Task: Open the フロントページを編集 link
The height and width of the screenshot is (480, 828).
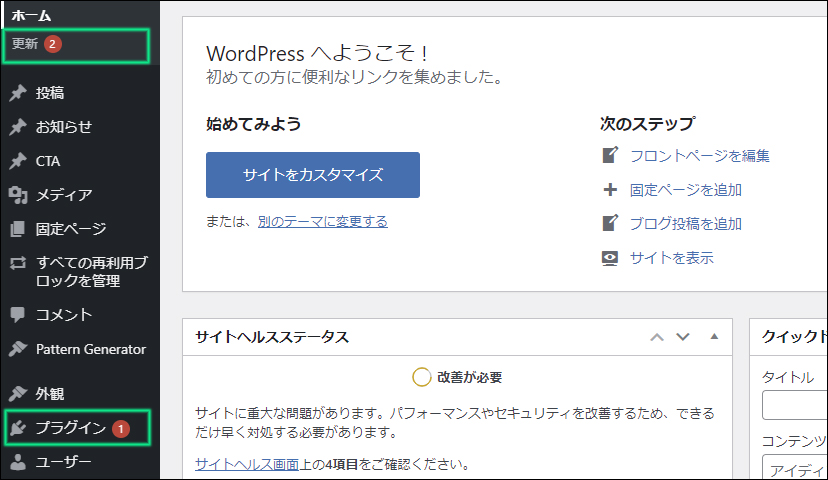Action: point(699,155)
